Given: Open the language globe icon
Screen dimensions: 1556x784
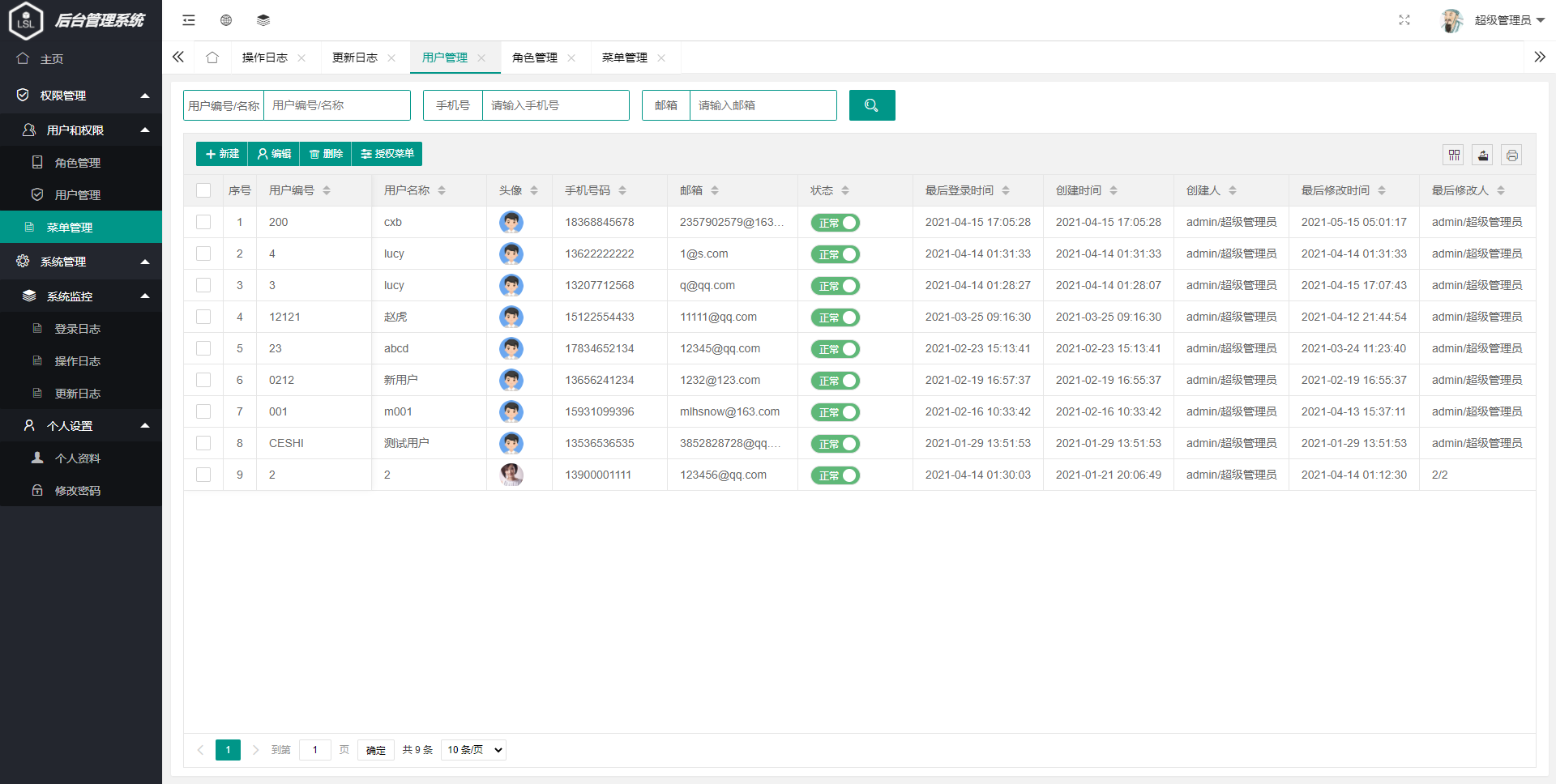Looking at the screenshot, I should tap(225, 19).
